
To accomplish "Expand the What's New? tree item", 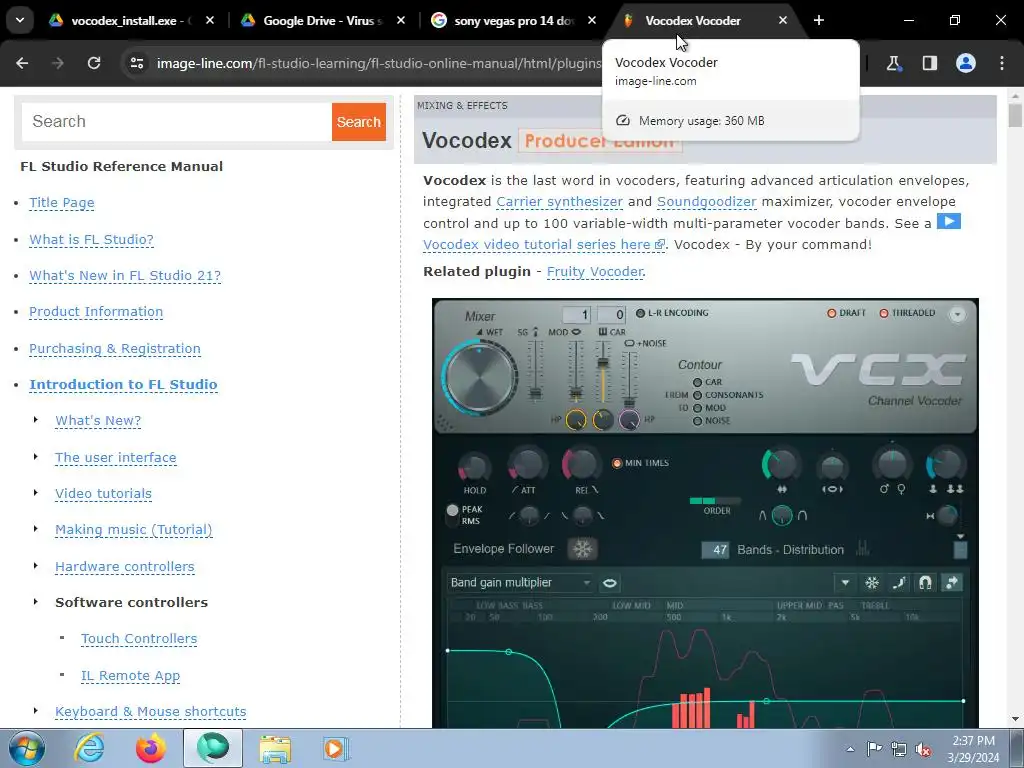I will 36,420.
